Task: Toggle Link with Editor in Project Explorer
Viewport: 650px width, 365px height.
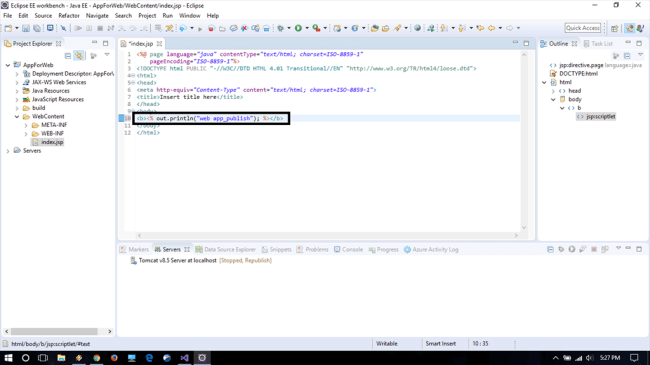Action: click(x=79, y=55)
